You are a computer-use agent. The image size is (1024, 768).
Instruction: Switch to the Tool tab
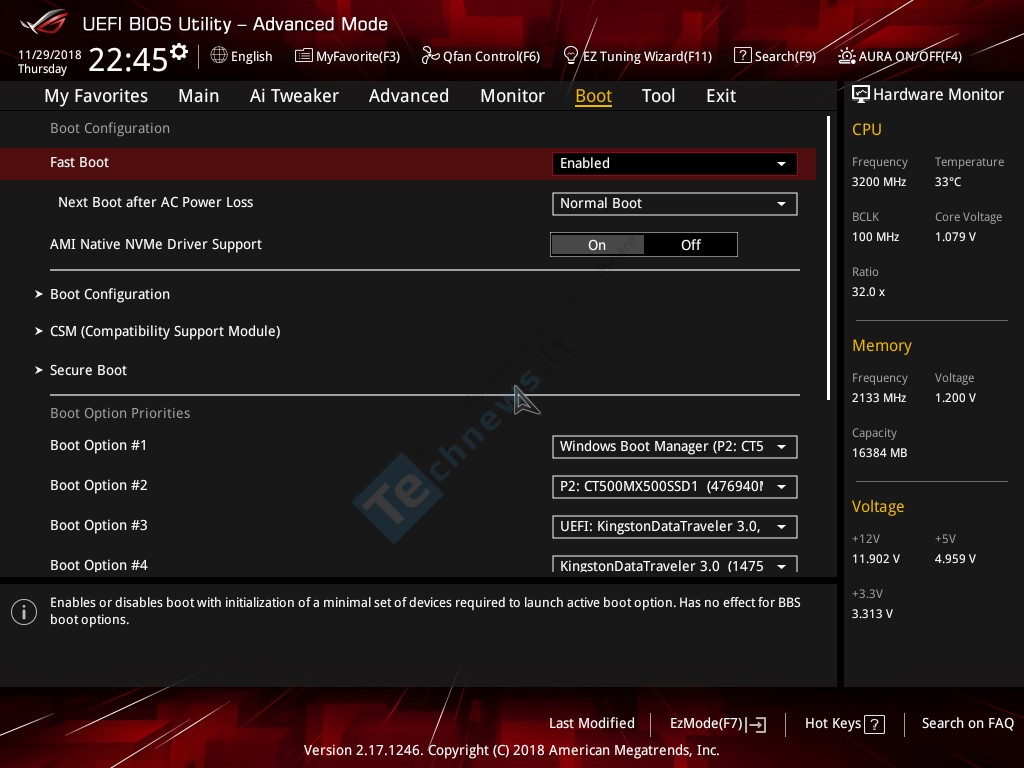(x=658, y=96)
